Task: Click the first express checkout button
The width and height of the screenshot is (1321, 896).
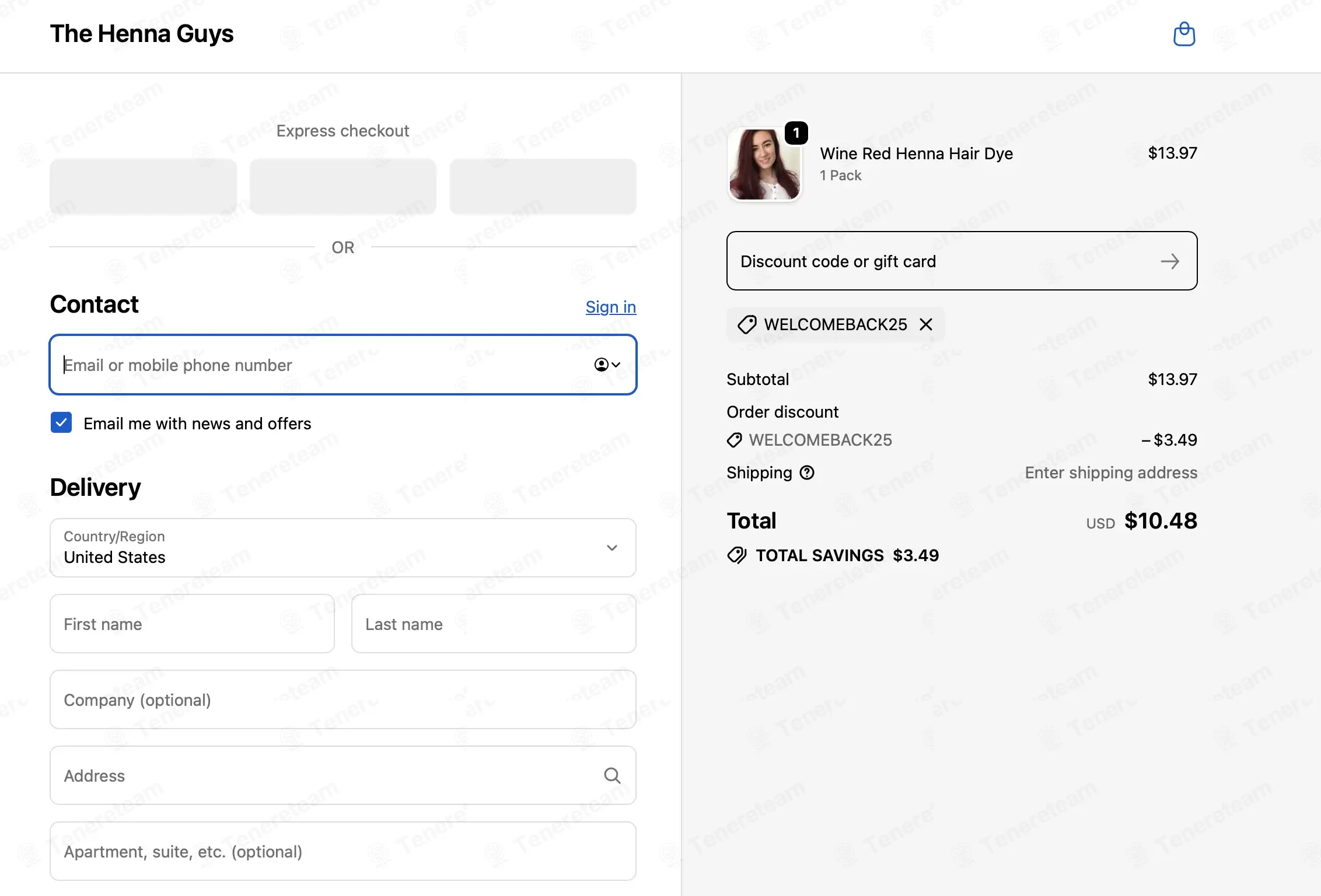Action: pos(144,187)
